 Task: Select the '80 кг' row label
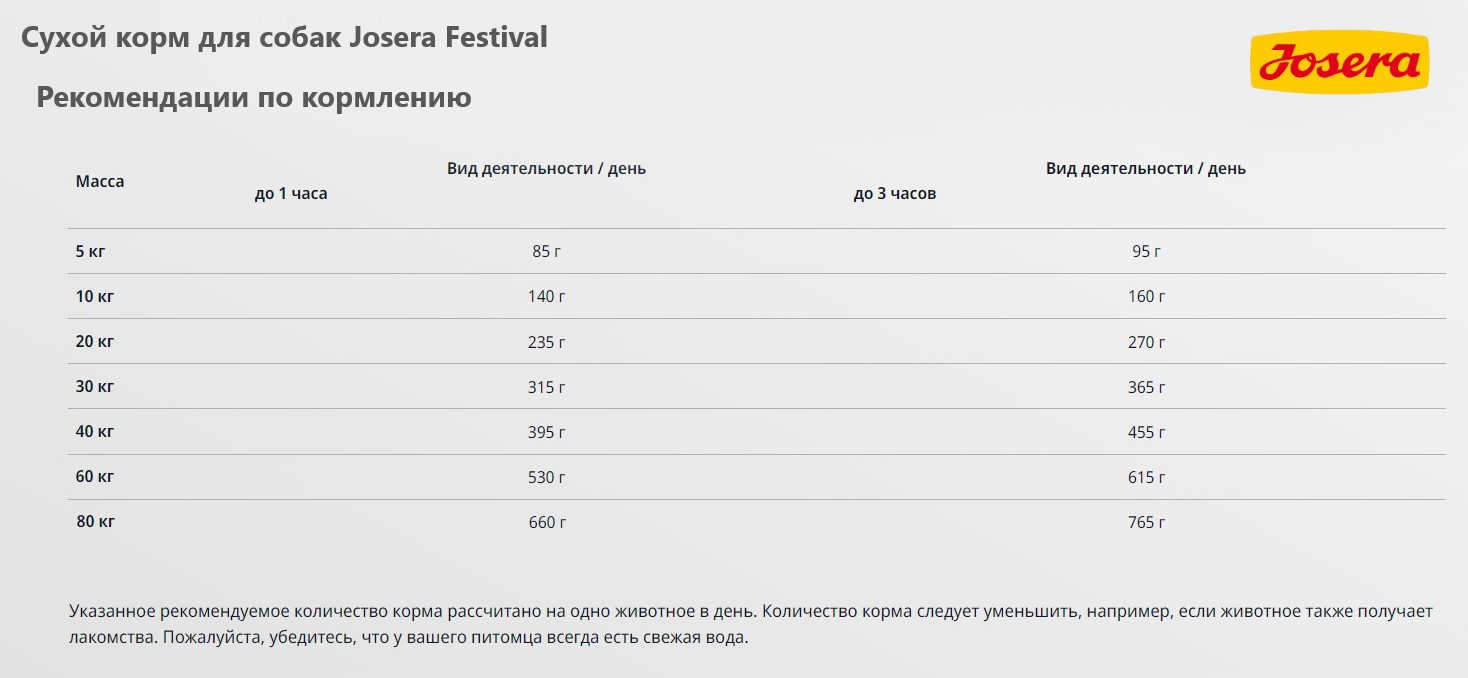95,522
